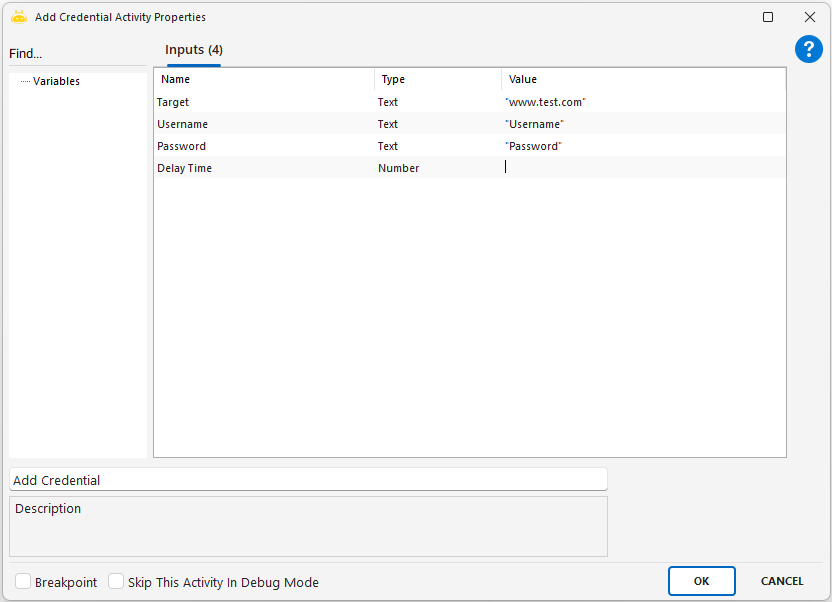The image size is (832, 602).
Task: Click the app robot icon in title bar
Action: coord(18,17)
